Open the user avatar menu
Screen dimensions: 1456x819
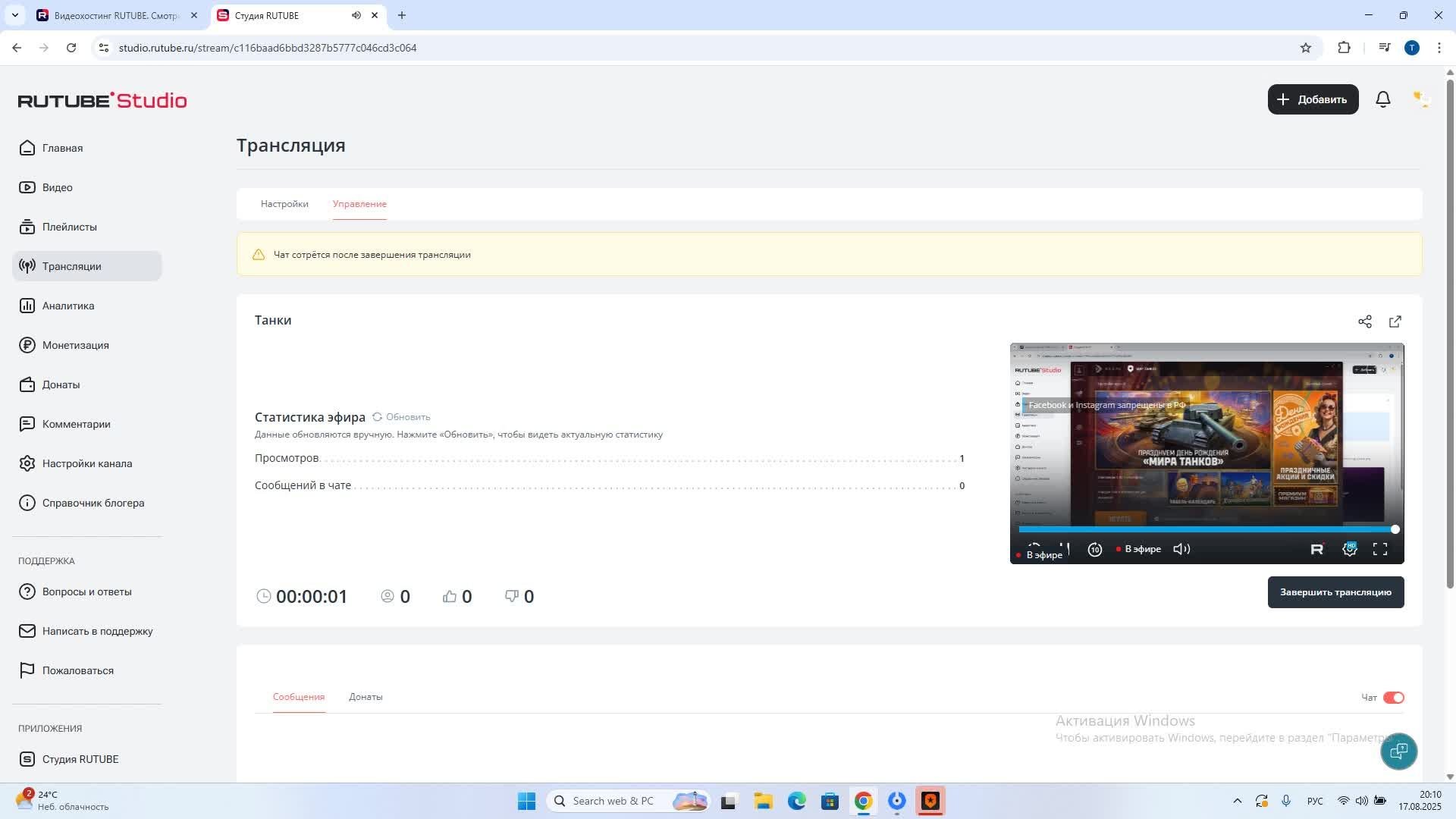tap(1420, 99)
